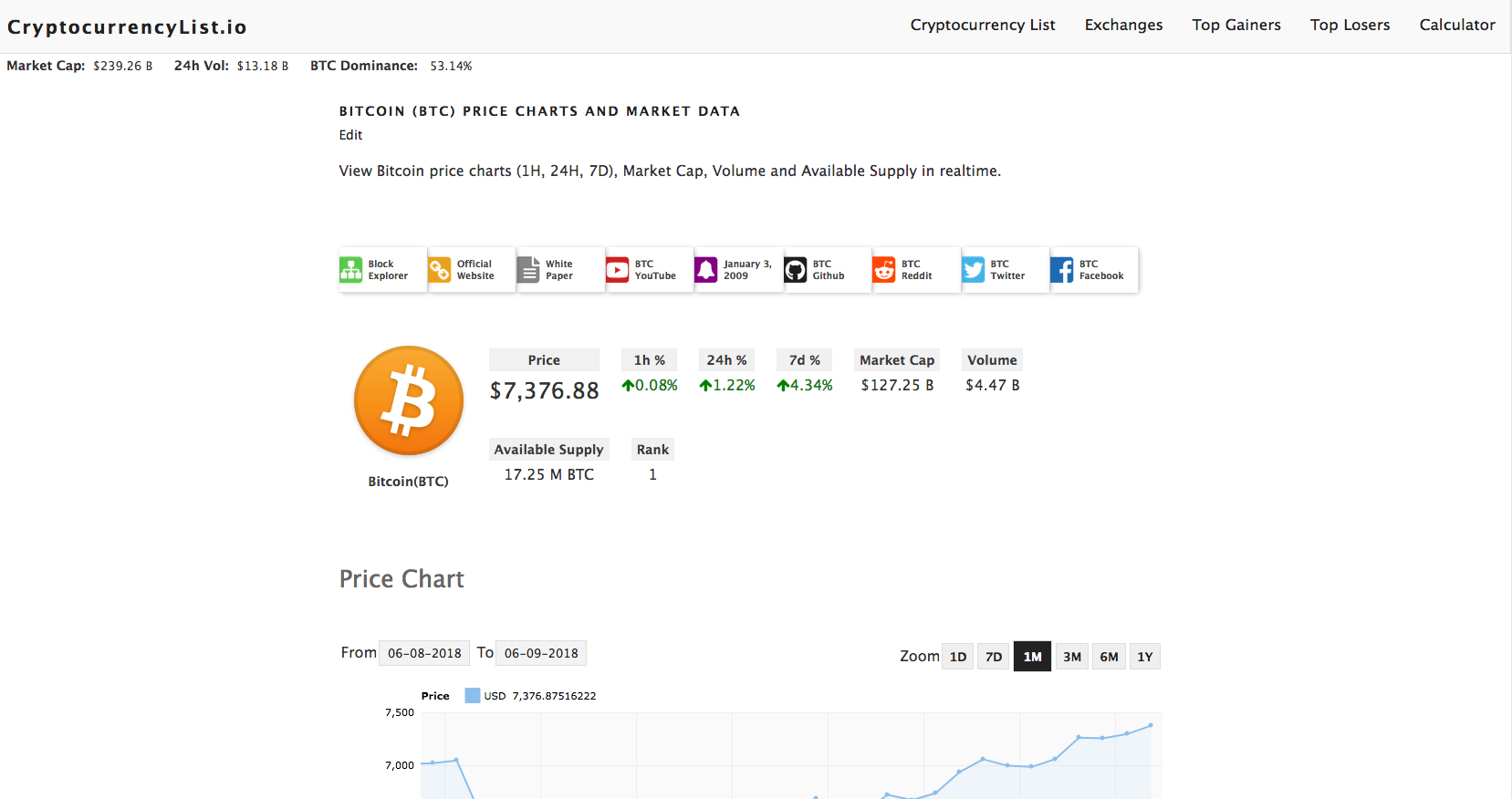Click the last data point on price chart
Screen dimensions: 1512x799
point(1151,725)
